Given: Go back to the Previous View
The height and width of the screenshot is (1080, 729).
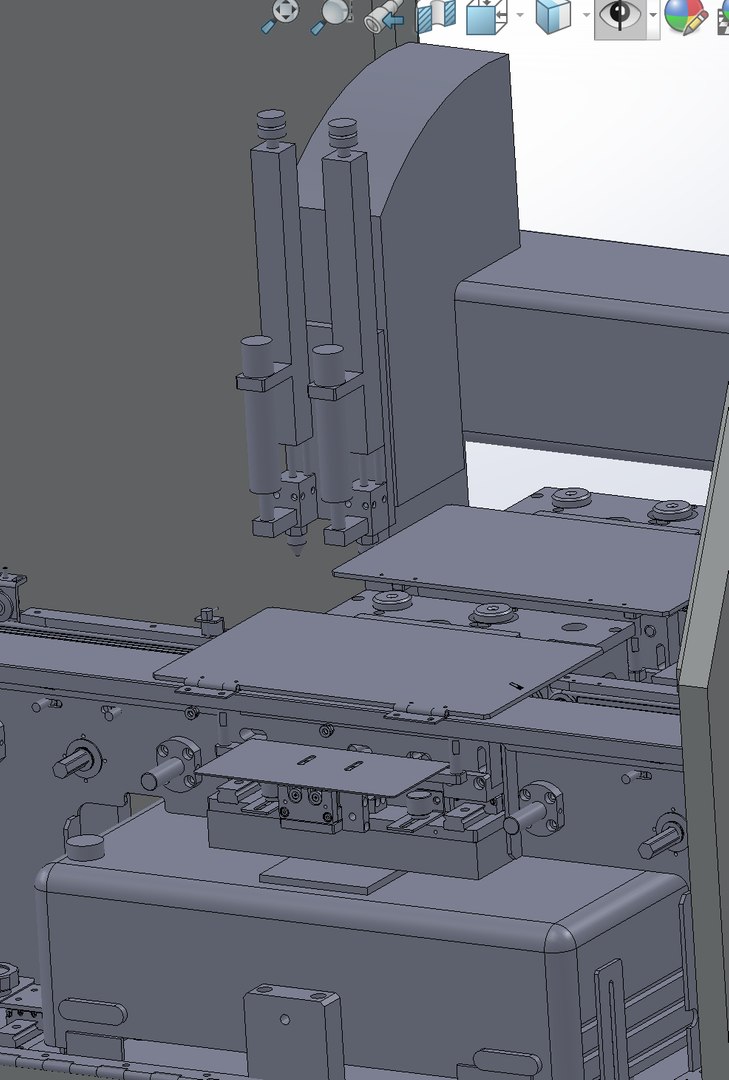Looking at the screenshot, I should click(x=384, y=16).
